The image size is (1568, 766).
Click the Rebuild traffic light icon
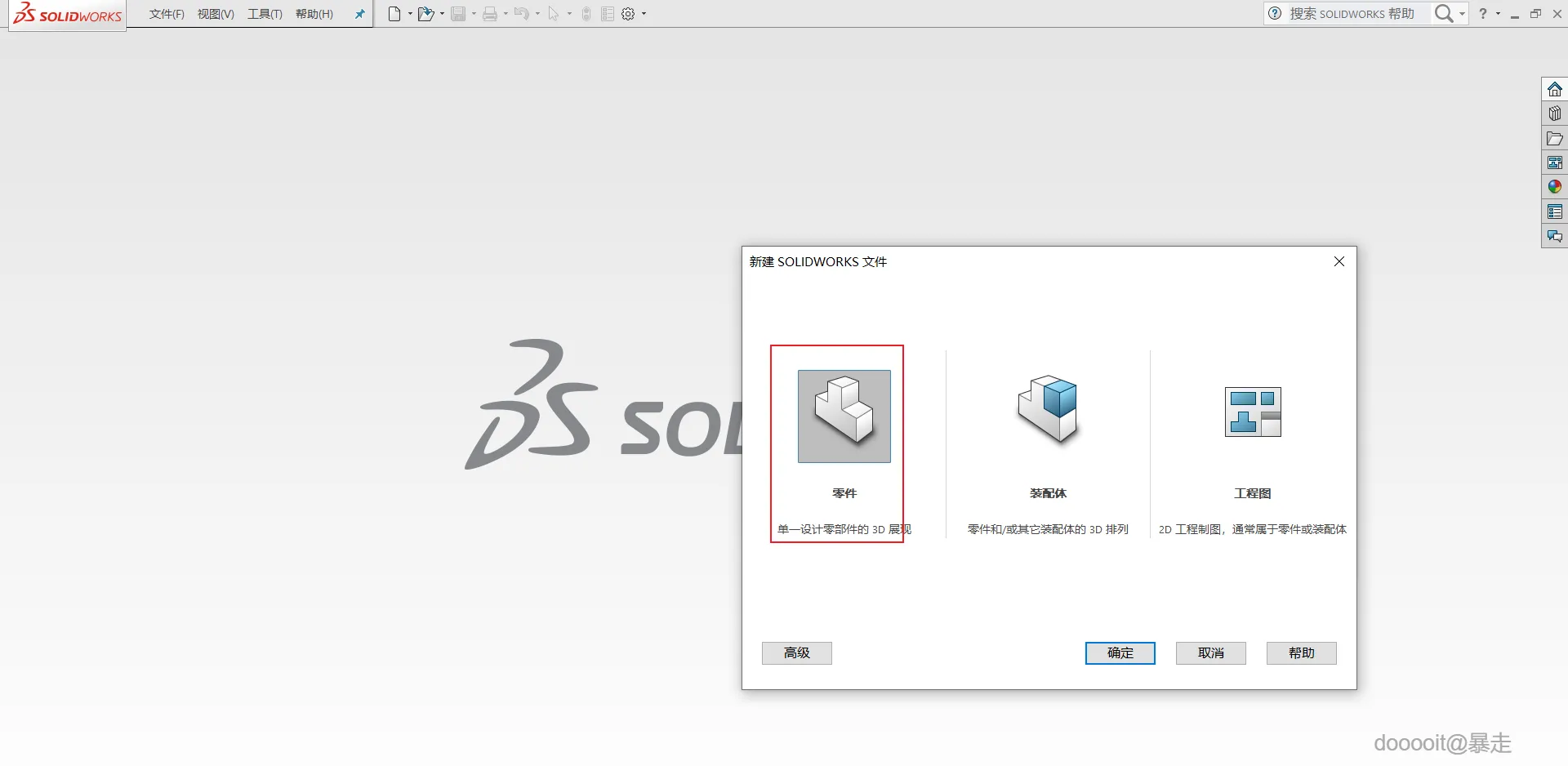(x=586, y=14)
